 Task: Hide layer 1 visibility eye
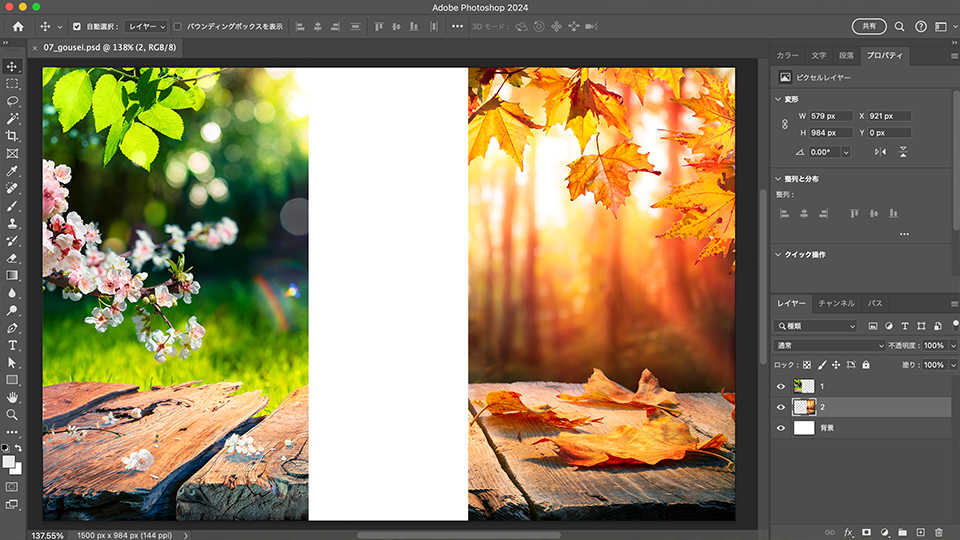tap(781, 386)
